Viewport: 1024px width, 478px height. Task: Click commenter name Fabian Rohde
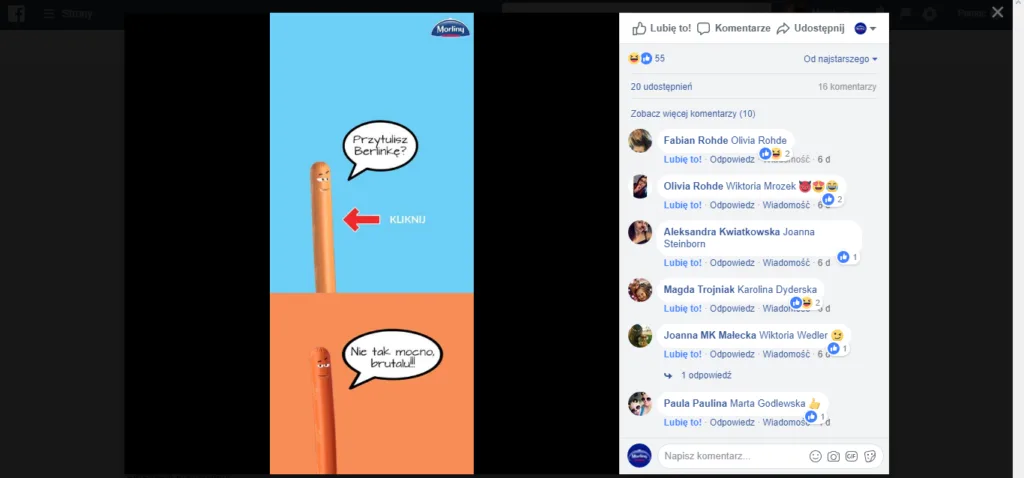tap(696, 140)
